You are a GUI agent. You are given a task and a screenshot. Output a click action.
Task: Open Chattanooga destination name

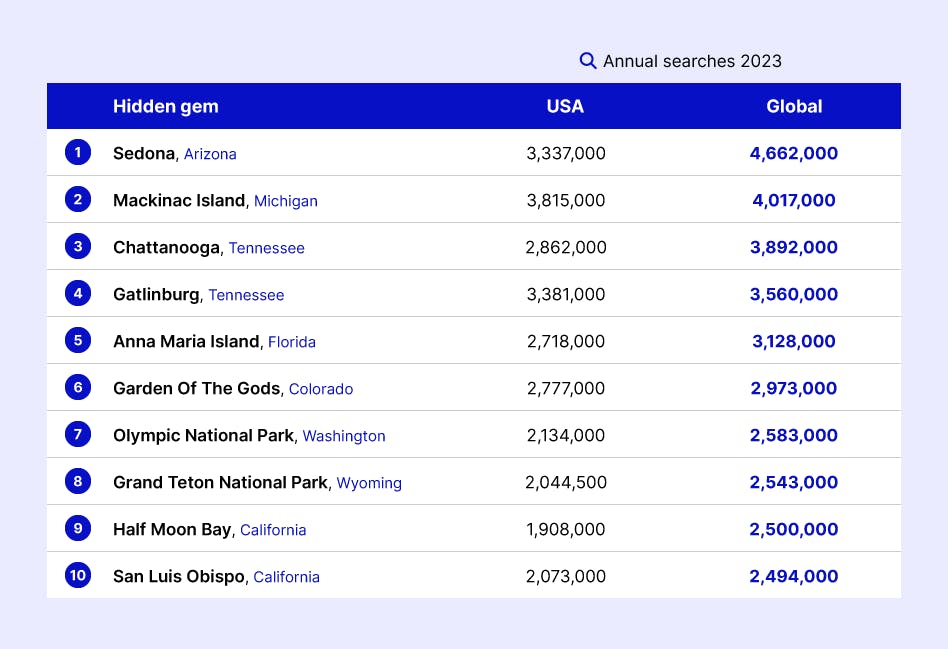(166, 247)
